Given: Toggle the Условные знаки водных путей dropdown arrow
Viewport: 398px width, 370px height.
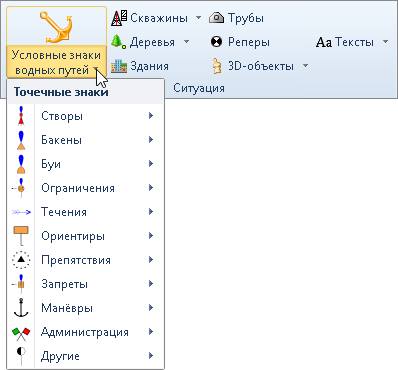Looking at the screenshot, I should [x=96, y=69].
